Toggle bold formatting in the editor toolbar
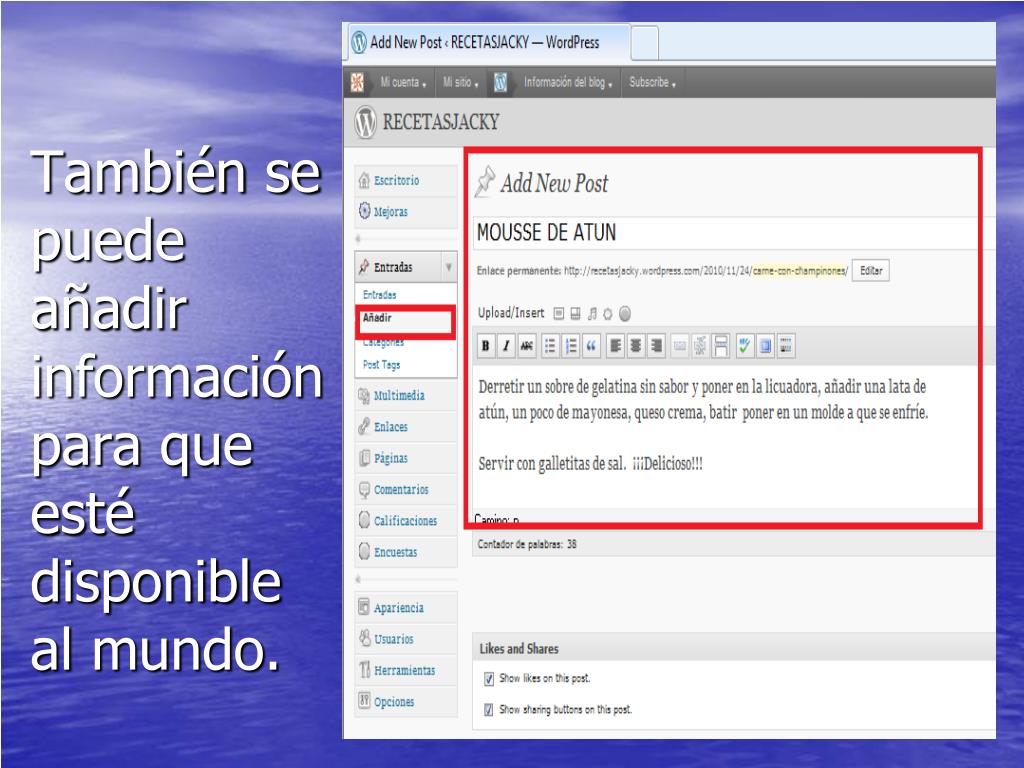Viewport: 1024px width, 768px height. click(485, 346)
